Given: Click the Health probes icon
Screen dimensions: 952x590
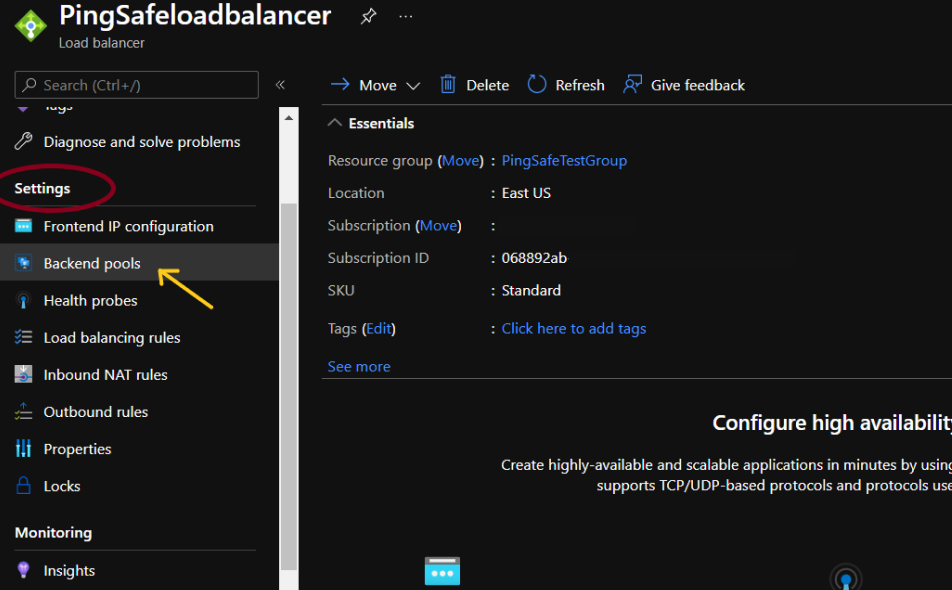Looking at the screenshot, I should coord(24,301).
